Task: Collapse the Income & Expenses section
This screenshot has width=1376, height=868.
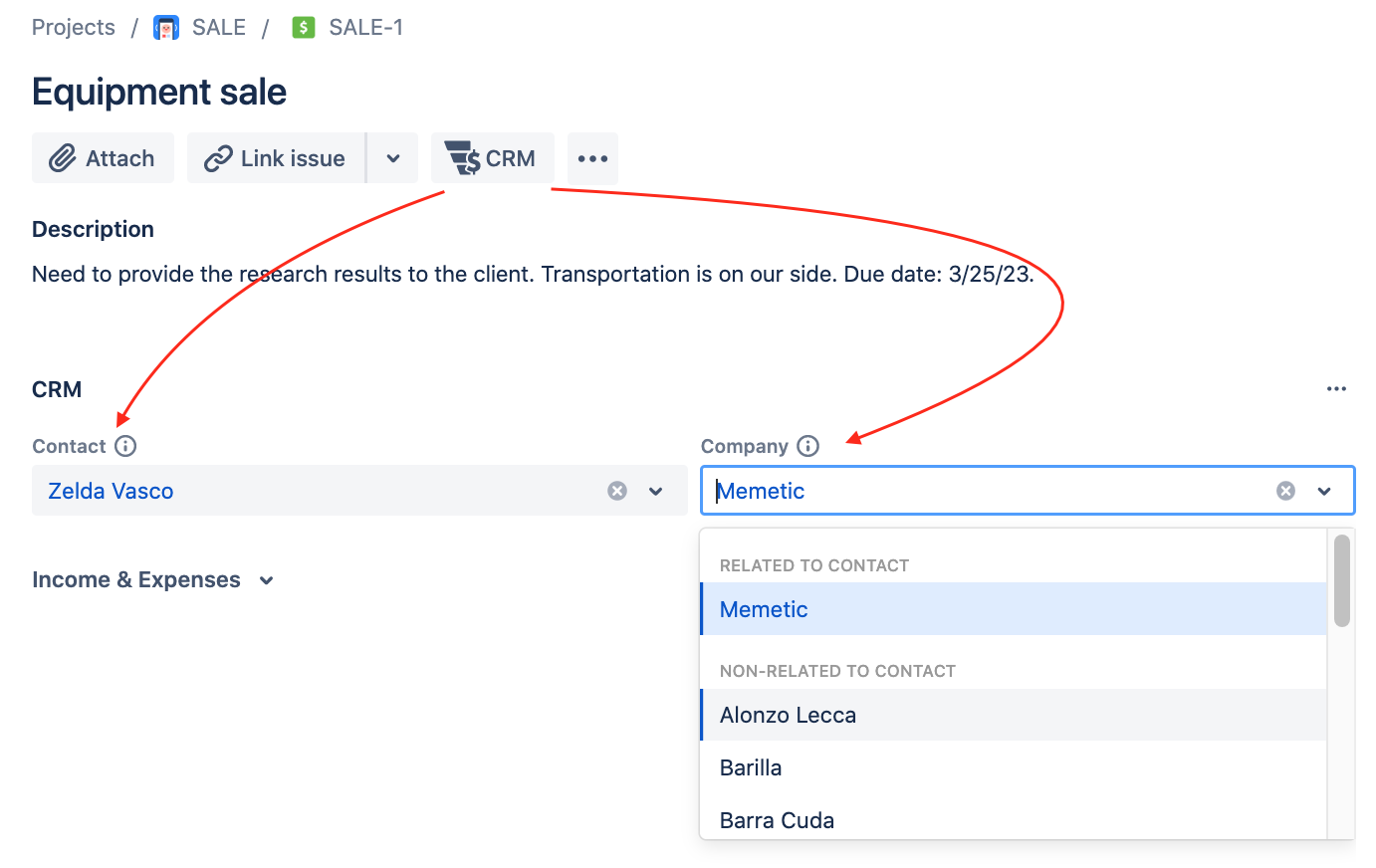Action: click(x=266, y=579)
